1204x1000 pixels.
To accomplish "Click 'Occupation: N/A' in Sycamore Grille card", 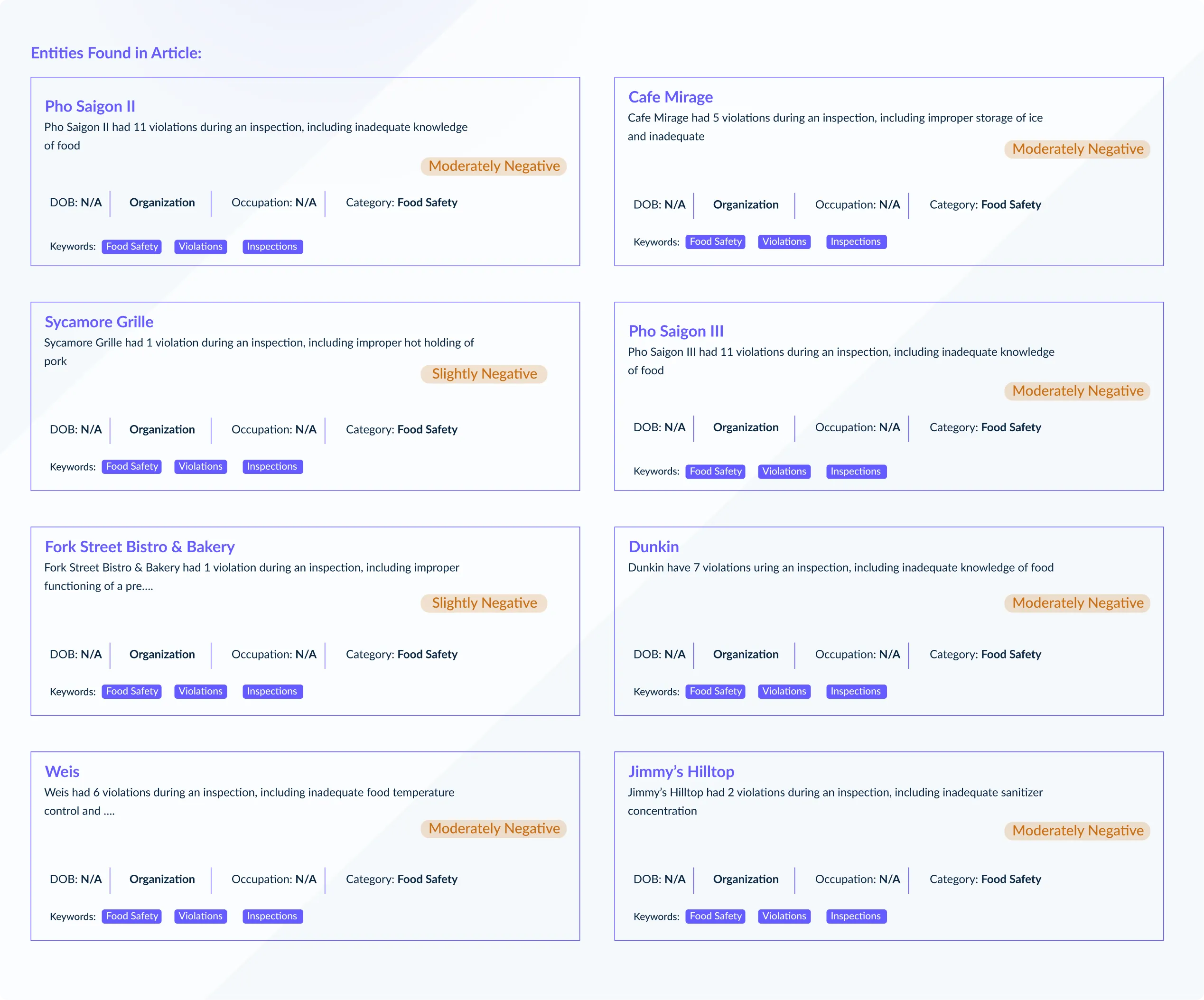I will coord(273,430).
